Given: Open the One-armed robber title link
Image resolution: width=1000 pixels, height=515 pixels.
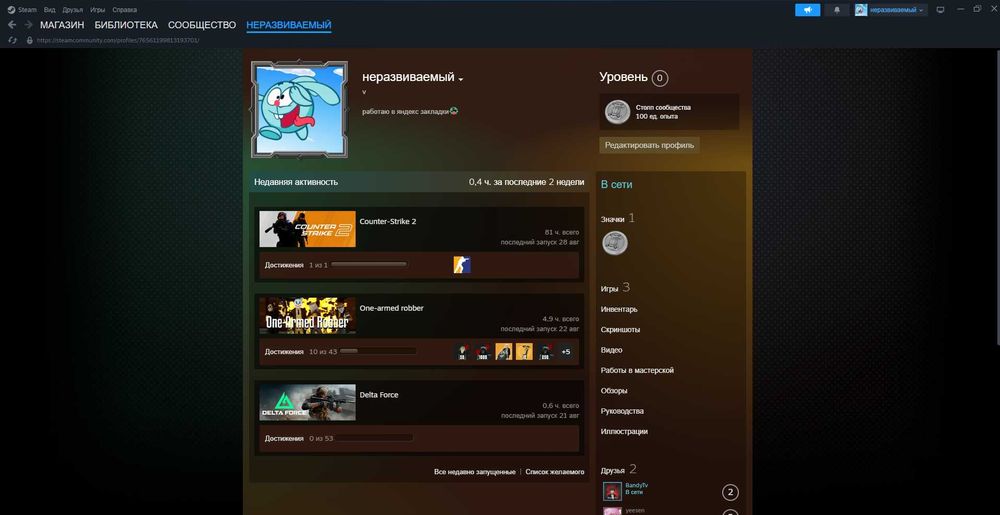Looking at the screenshot, I should click(392, 308).
